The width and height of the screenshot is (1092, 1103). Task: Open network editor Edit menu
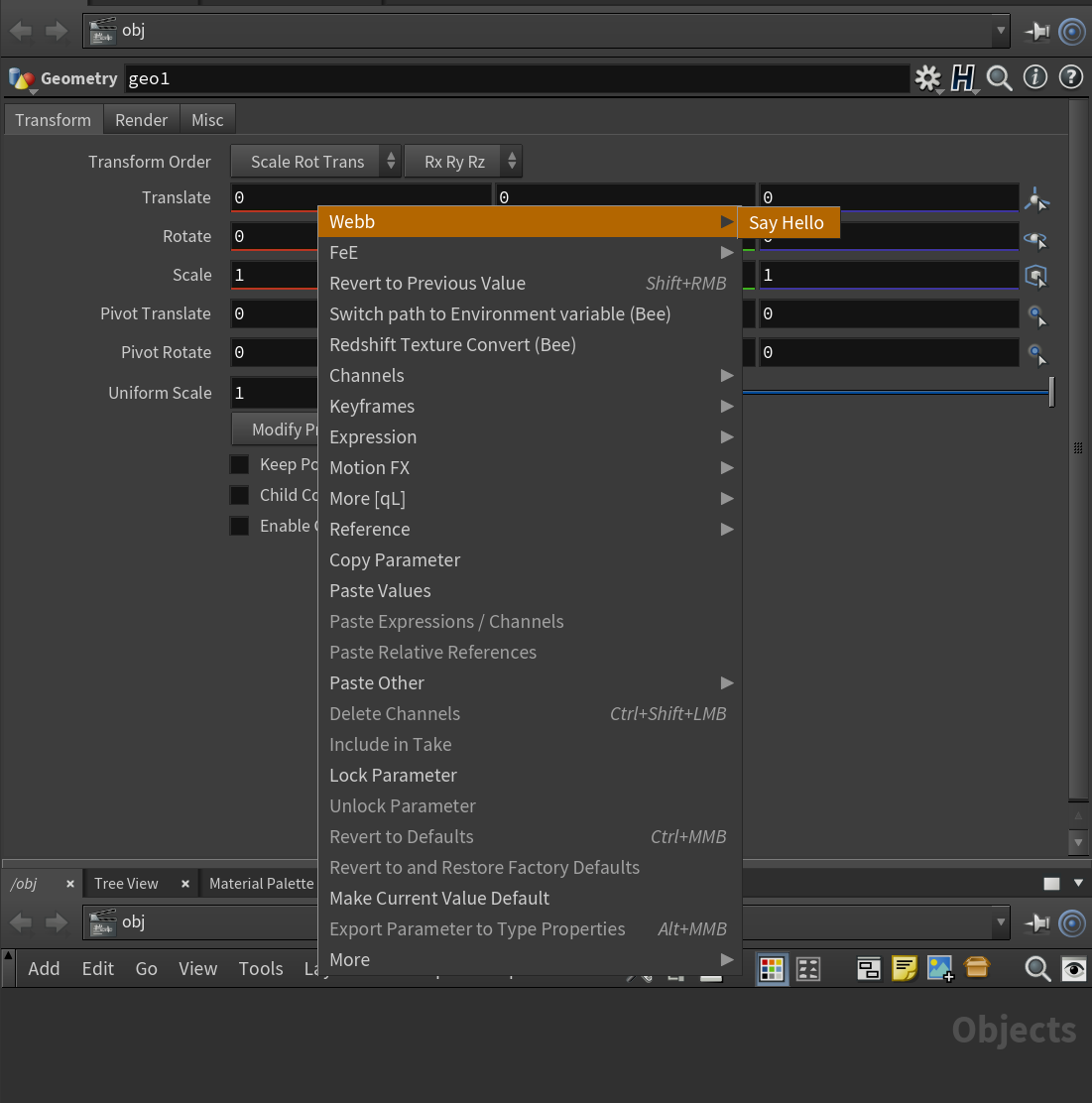pyautogui.click(x=98, y=969)
